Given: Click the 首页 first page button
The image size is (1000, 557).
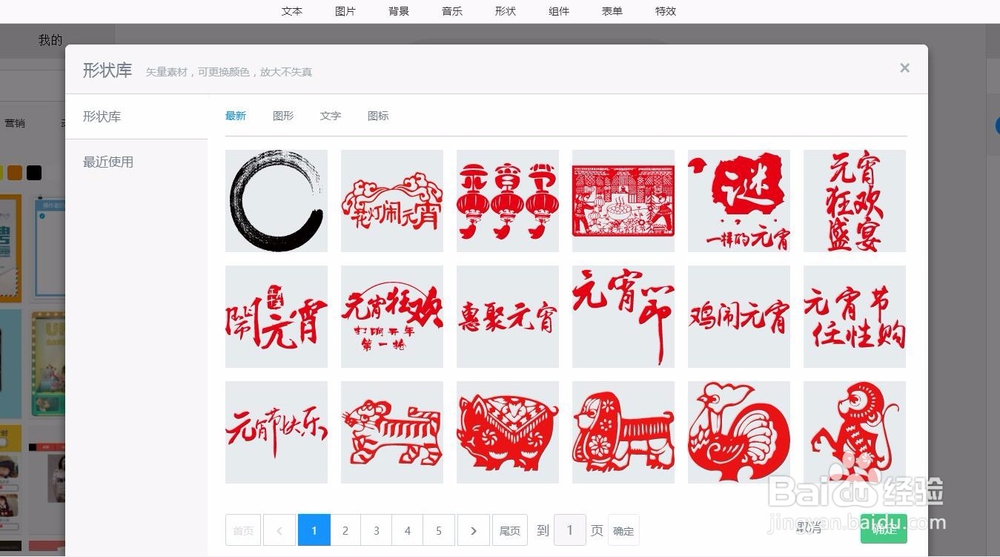Looking at the screenshot, I should point(243,530).
